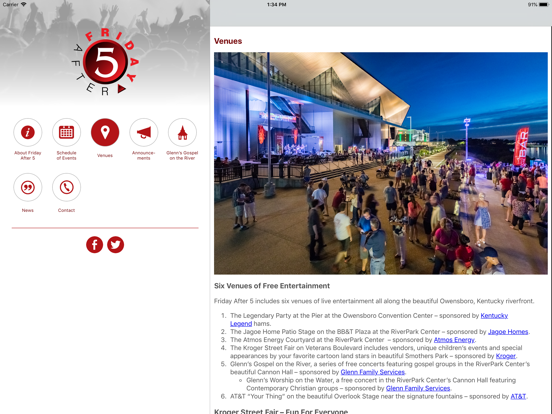Tap the Kroger Street Fair heading
This screenshot has height=414, width=552.
[281, 411]
